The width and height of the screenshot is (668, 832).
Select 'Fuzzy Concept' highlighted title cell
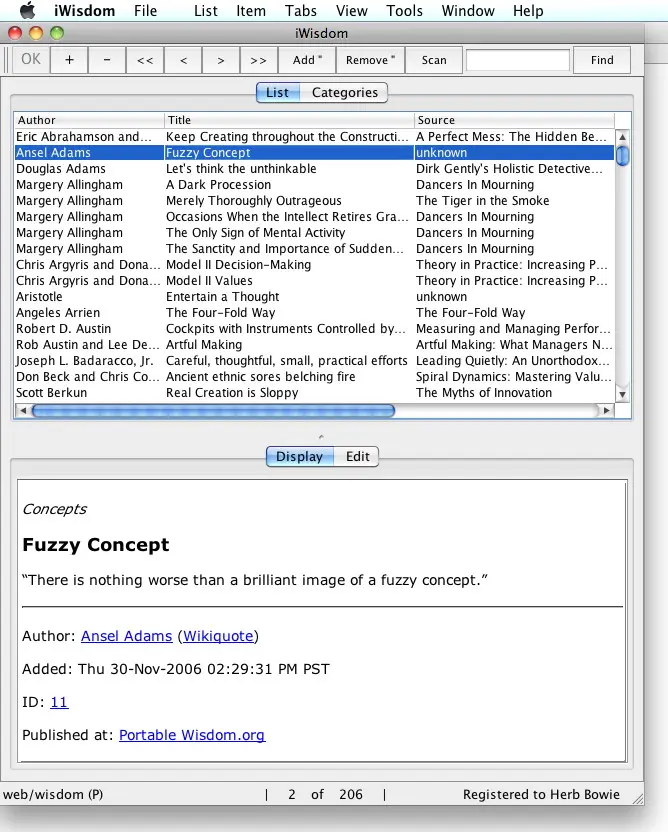pyautogui.click(x=289, y=153)
